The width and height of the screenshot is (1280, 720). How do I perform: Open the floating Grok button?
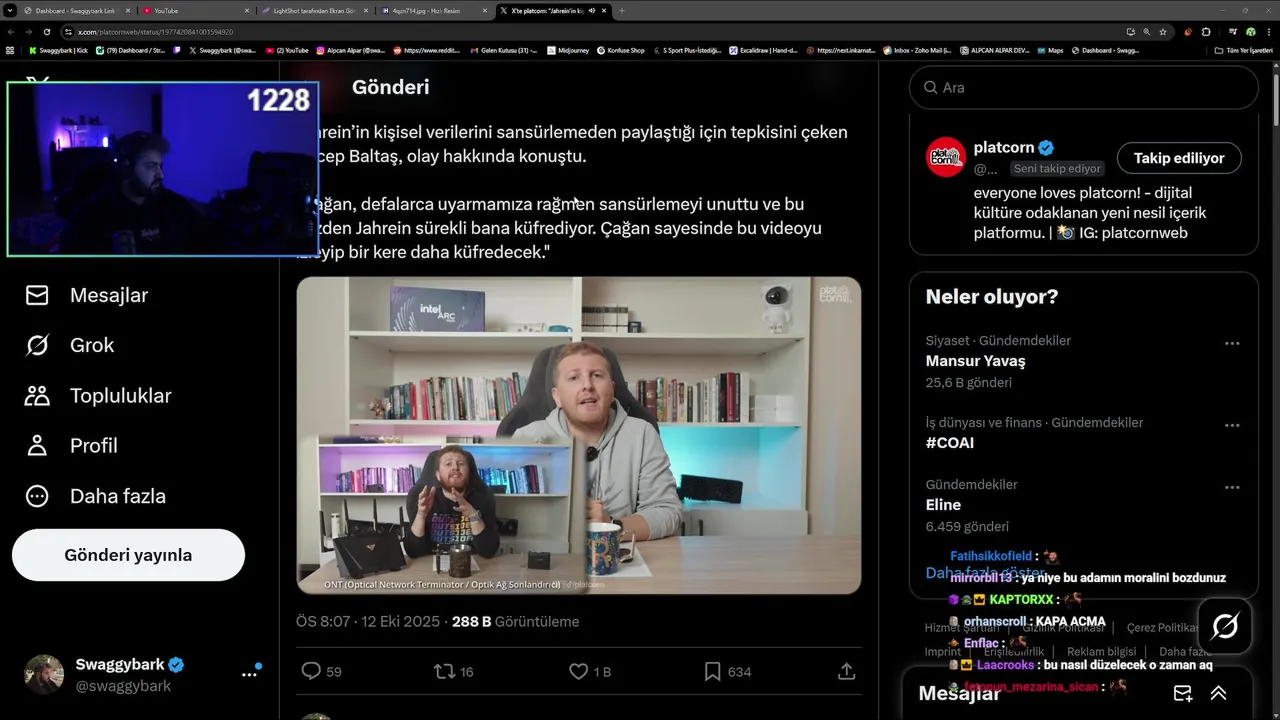tap(1225, 627)
